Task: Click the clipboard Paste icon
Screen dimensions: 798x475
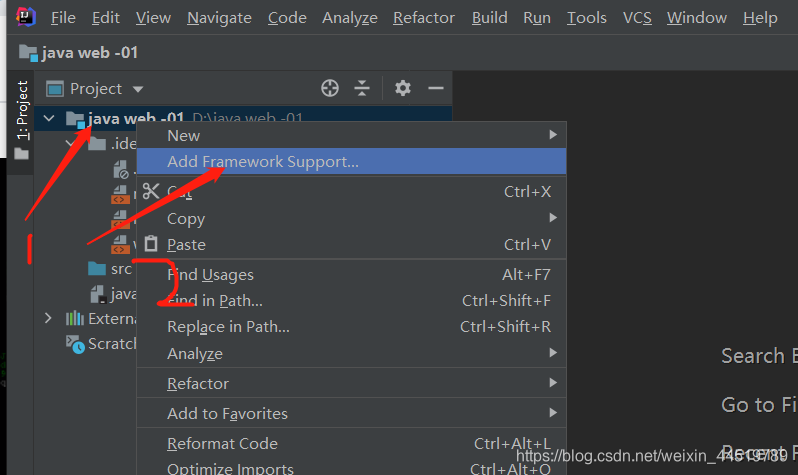Action: pos(151,243)
